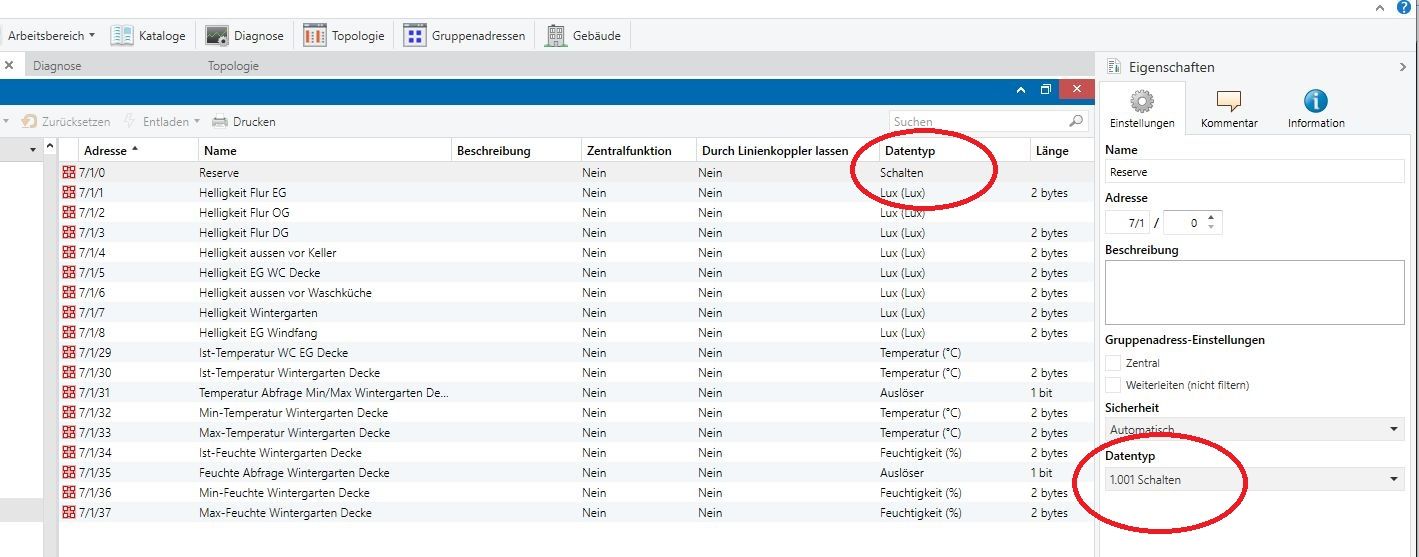
Task: Select group address icon for 7/1/35
Action: (x=69, y=472)
